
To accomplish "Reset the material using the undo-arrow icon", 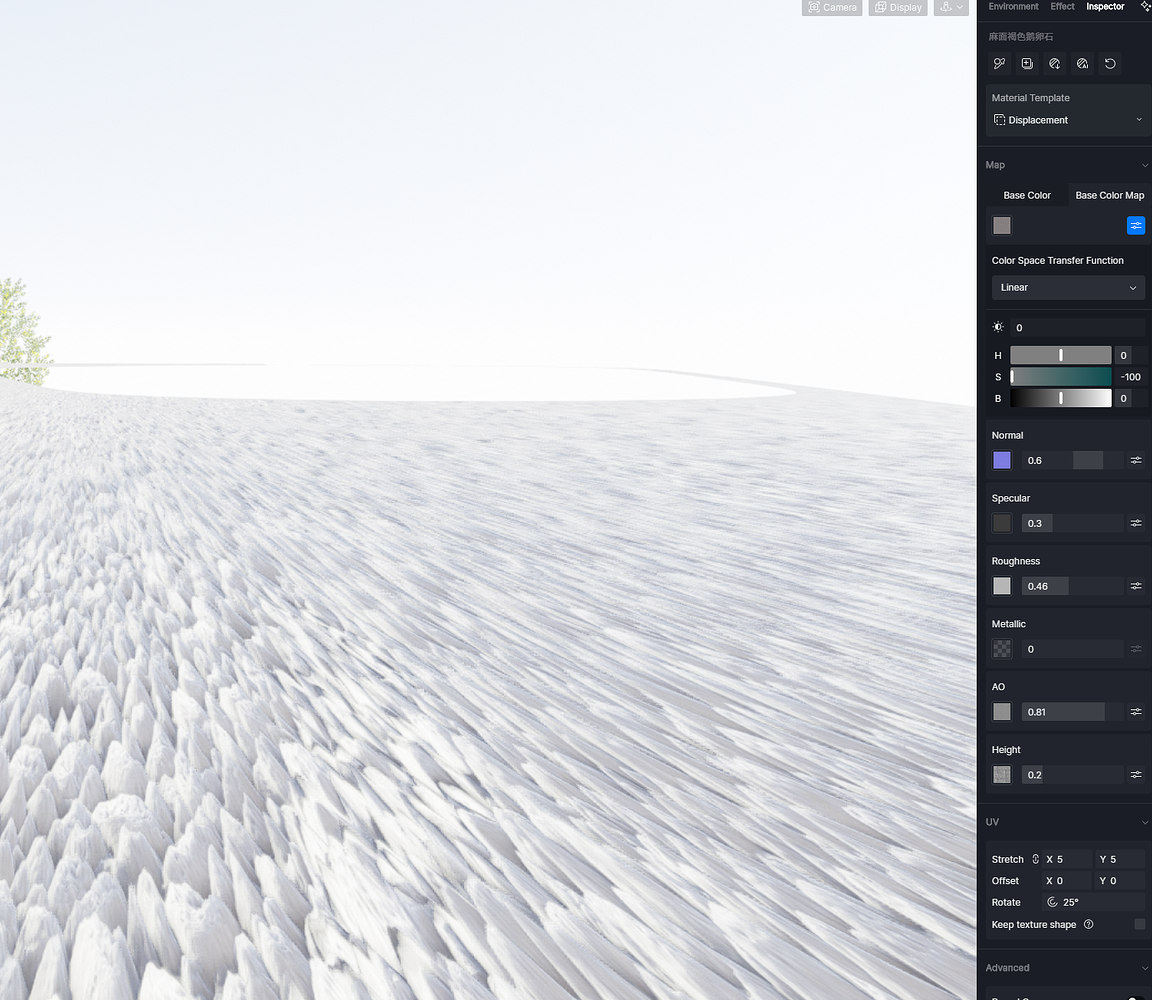I will pyautogui.click(x=1110, y=63).
